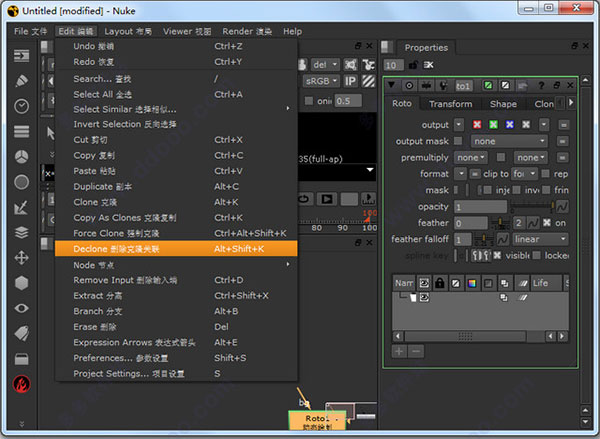
Task: Click the add shape plus button
Action: coord(399,351)
